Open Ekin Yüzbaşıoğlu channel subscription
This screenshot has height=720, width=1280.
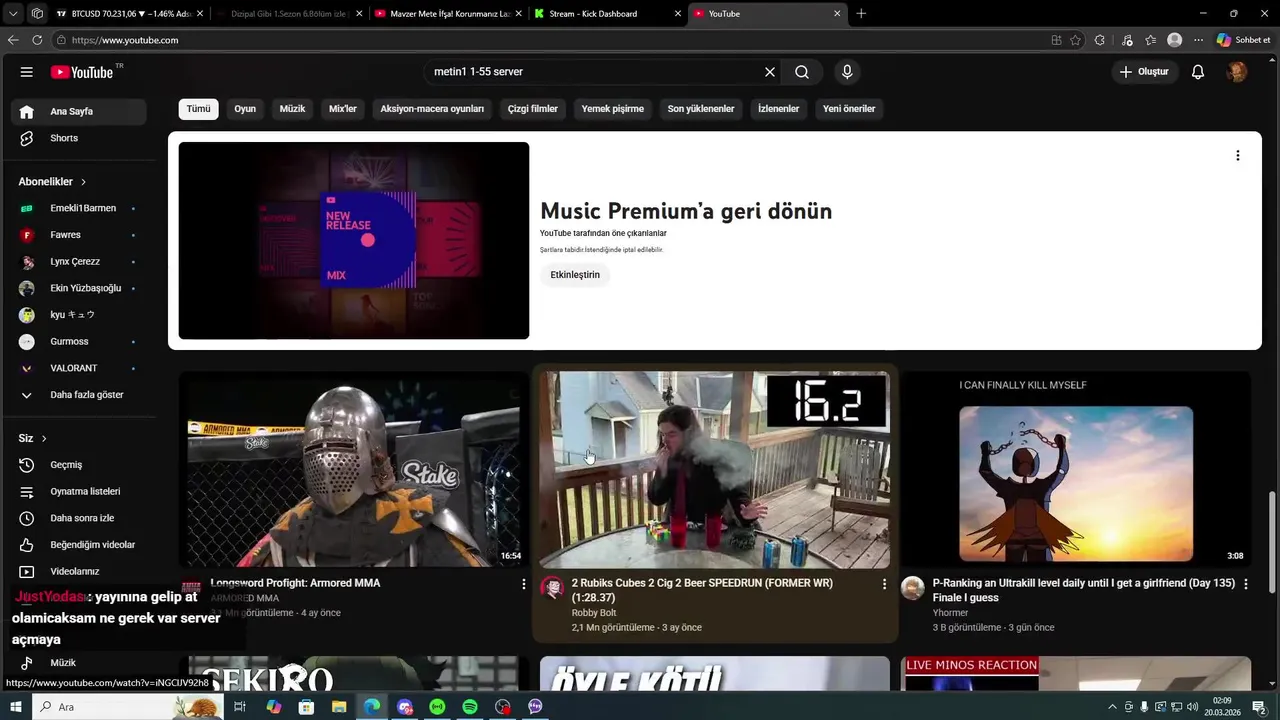(79, 288)
